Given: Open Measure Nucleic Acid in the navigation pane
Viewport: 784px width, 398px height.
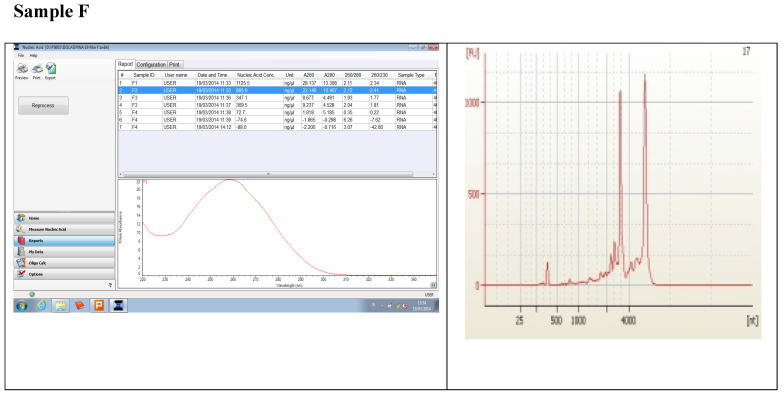Looking at the screenshot, I should 64,230.
